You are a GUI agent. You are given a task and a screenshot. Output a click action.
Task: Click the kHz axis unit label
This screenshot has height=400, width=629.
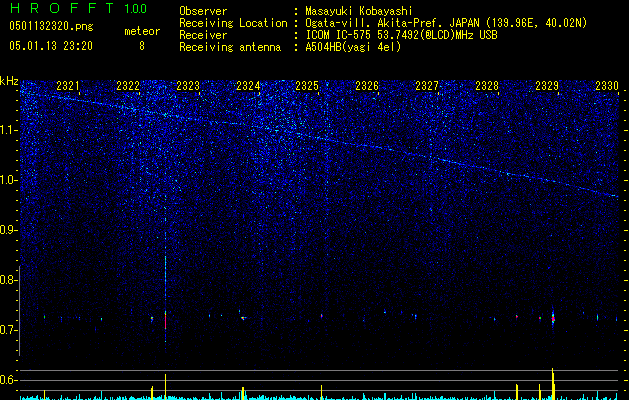[x=9, y=81]
